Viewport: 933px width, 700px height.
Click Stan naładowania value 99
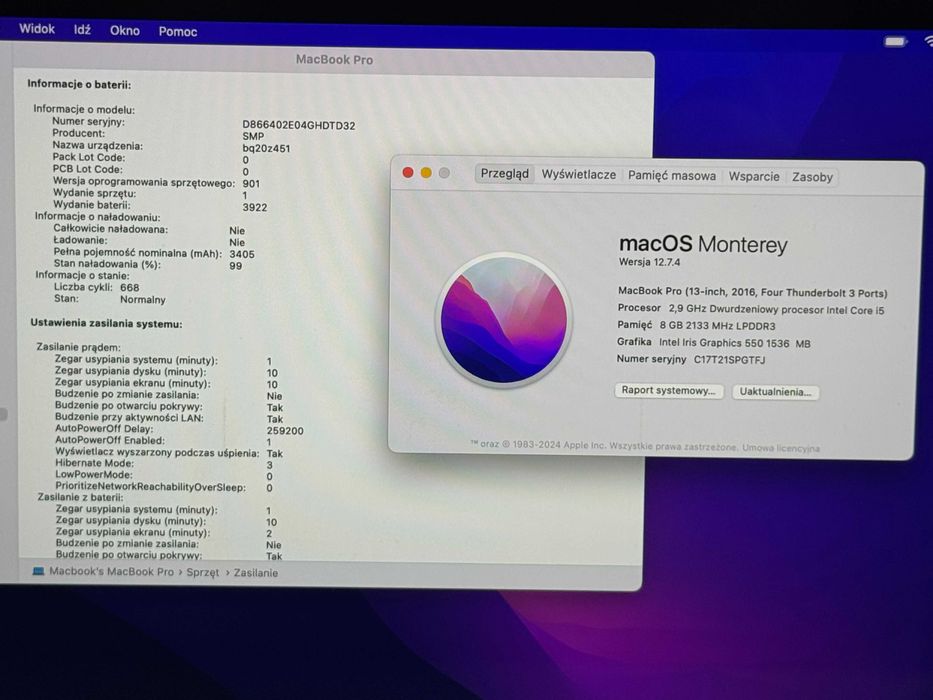coord(236,265)
